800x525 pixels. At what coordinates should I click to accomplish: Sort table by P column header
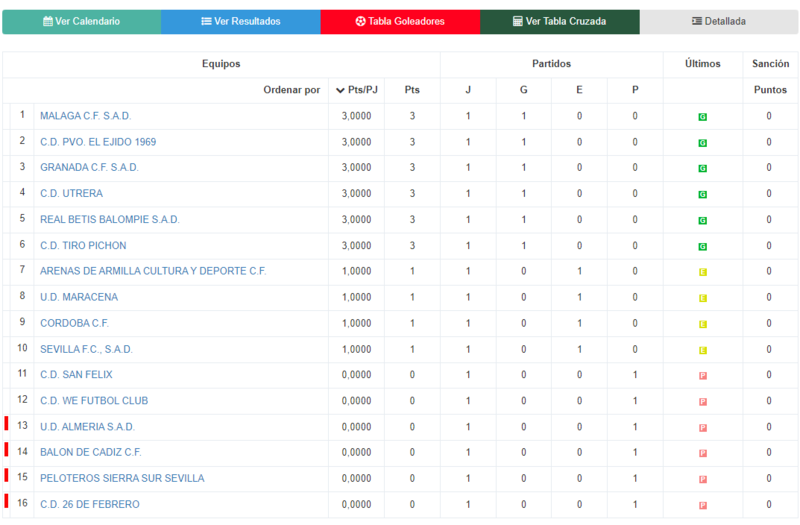coord(635,90)
